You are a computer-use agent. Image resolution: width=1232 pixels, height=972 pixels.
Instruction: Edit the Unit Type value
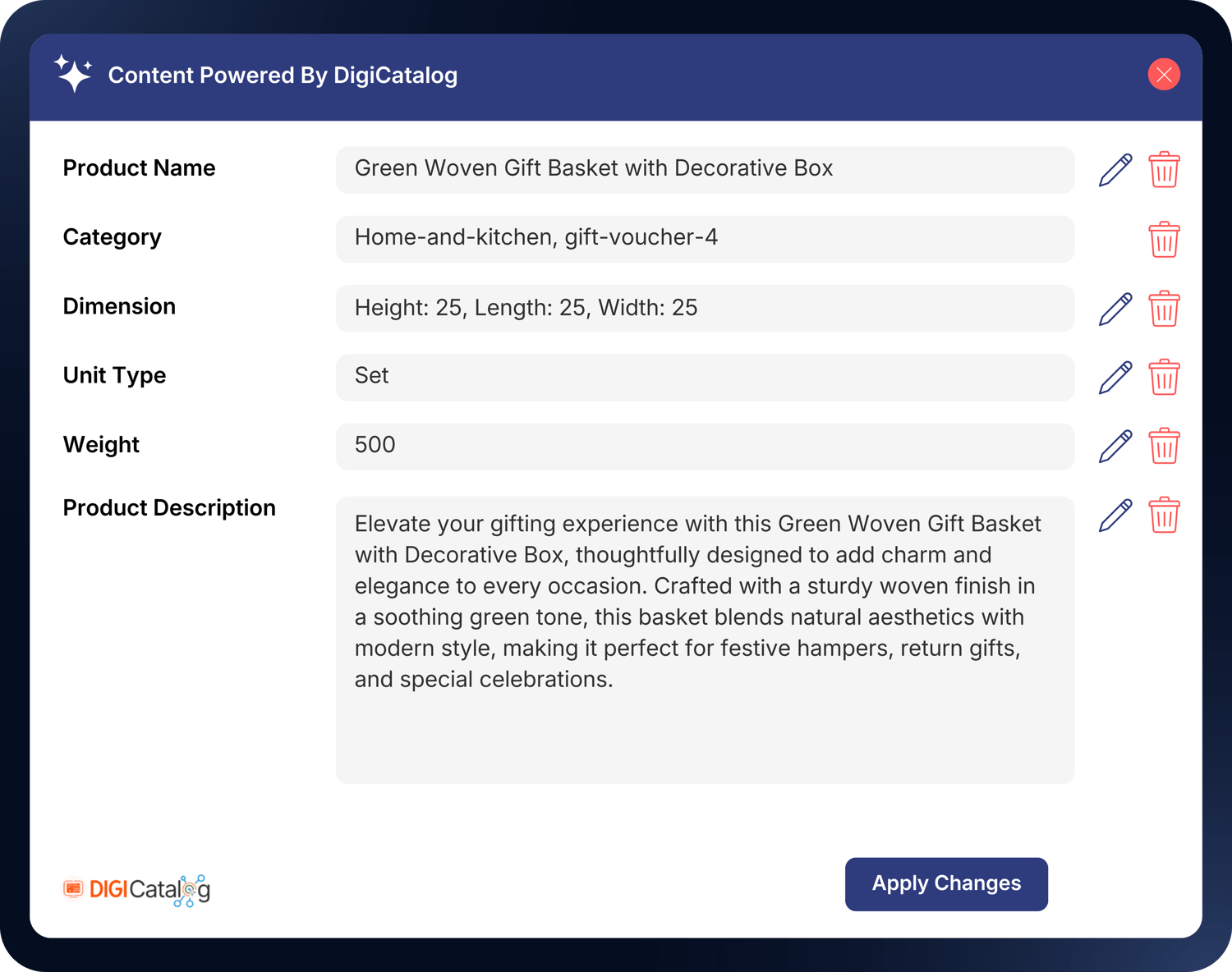(1115, 378)
